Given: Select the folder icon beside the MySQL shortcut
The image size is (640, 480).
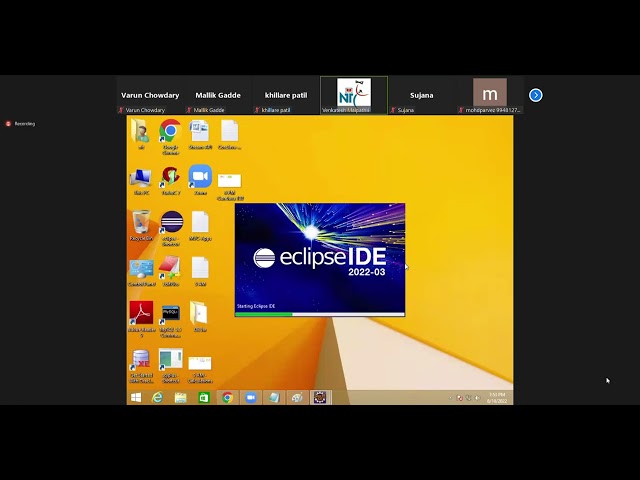Looking at the screenshot, I should coord(200,316).
